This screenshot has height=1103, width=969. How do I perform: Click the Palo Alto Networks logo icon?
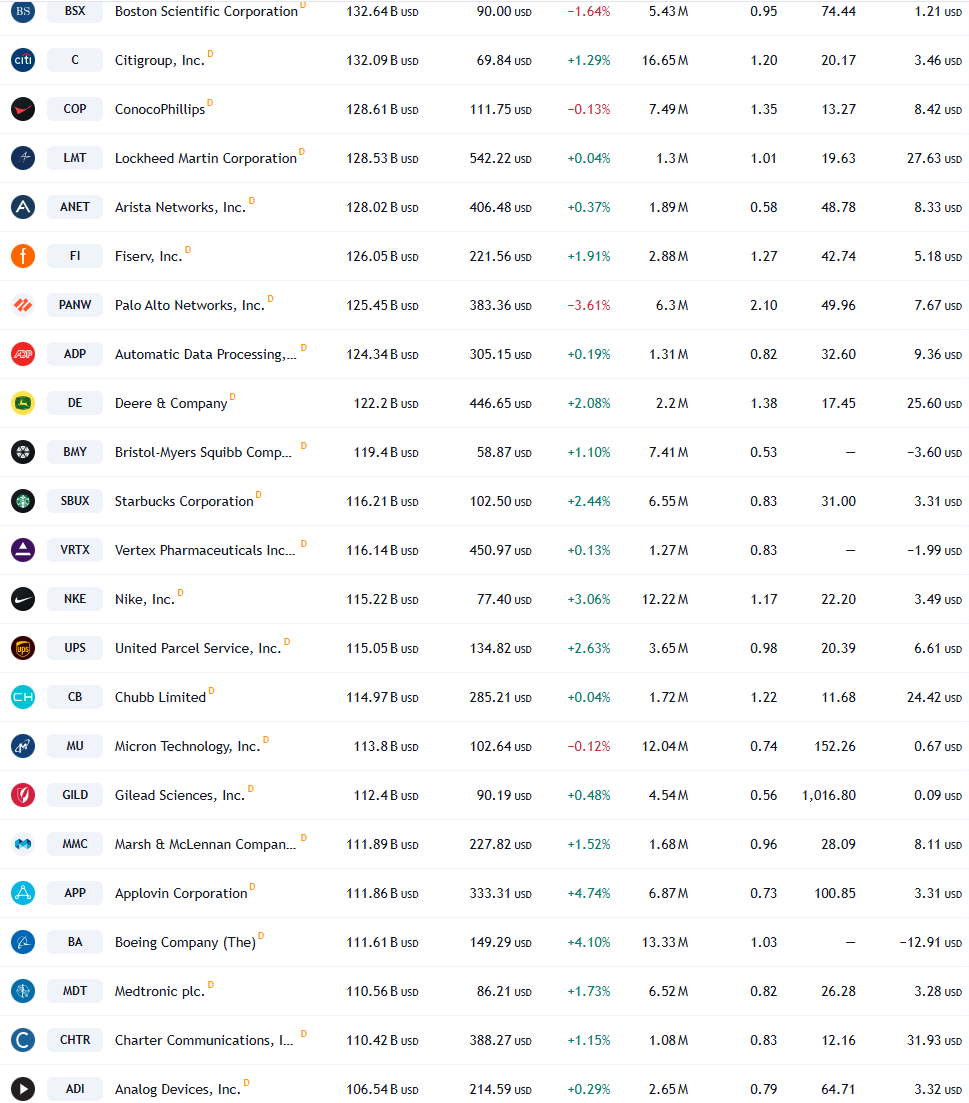23,305
